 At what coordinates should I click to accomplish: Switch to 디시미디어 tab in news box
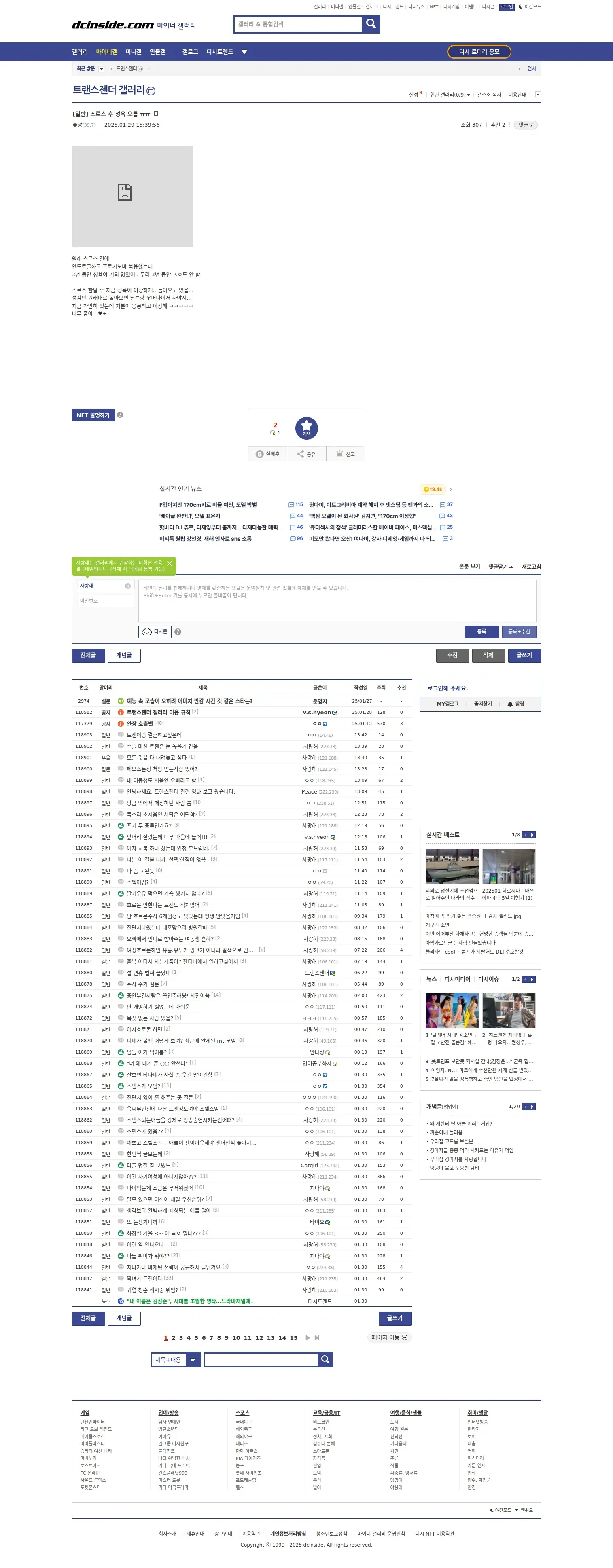[x=457, y=979]
